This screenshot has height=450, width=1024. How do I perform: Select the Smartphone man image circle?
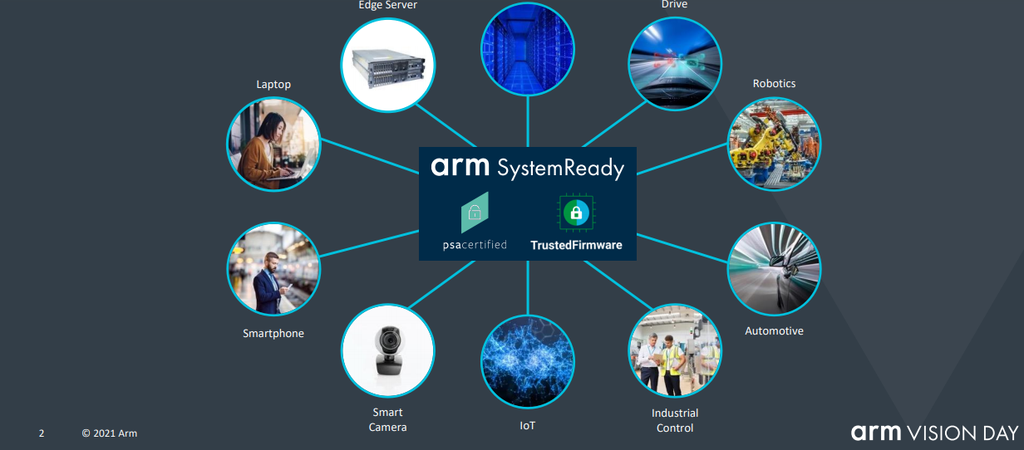(x=274, y=269)
